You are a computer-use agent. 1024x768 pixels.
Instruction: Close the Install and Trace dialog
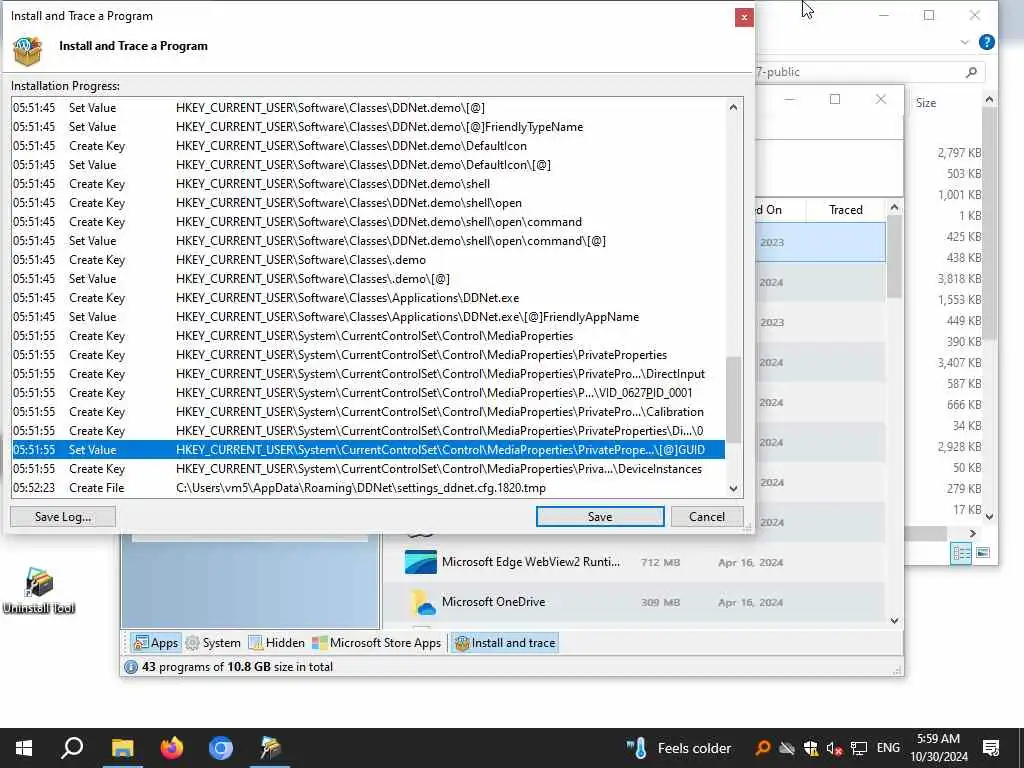(x=744, y=18)
